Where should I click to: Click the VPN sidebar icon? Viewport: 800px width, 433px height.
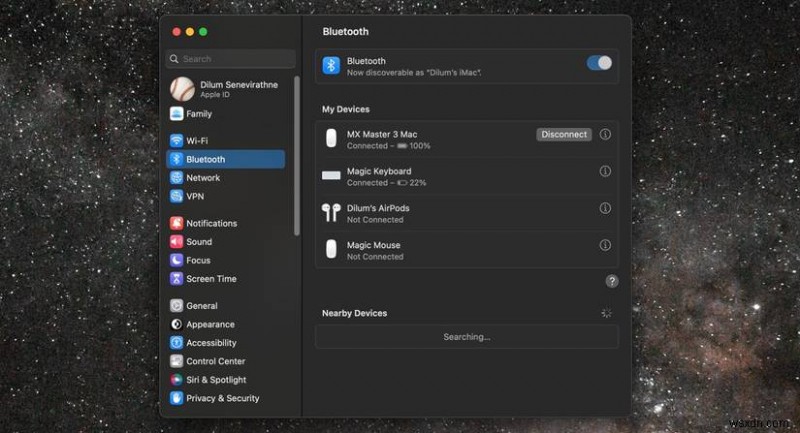point(177,196)
